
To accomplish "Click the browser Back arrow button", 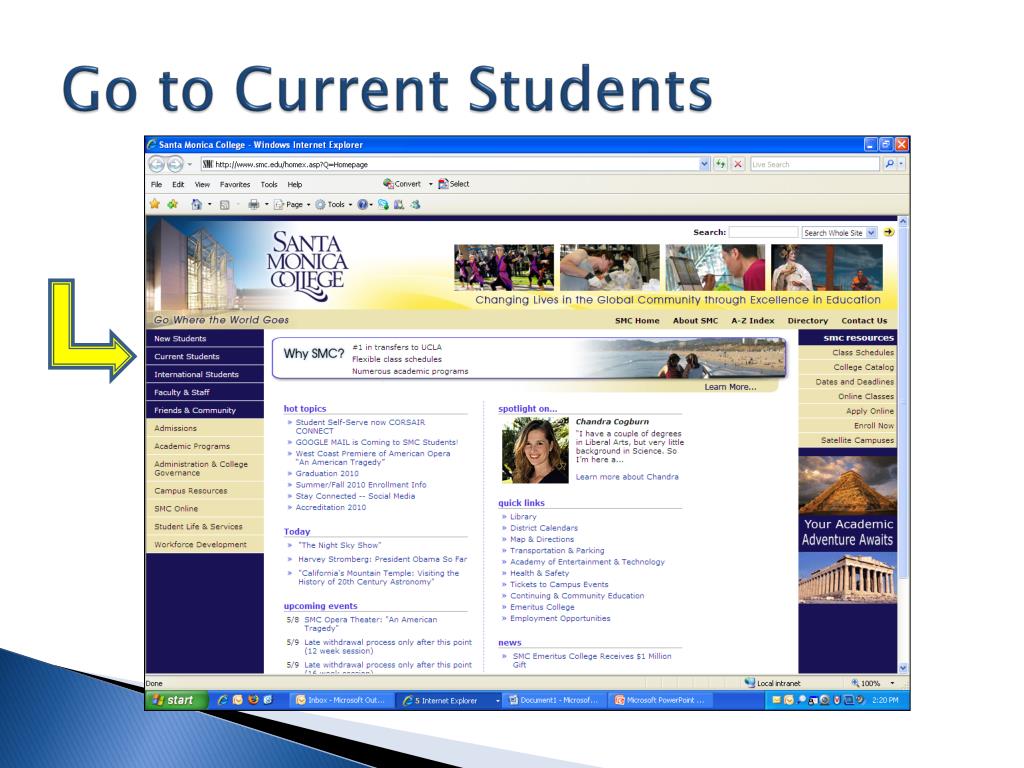I will [x=157, y=164].
